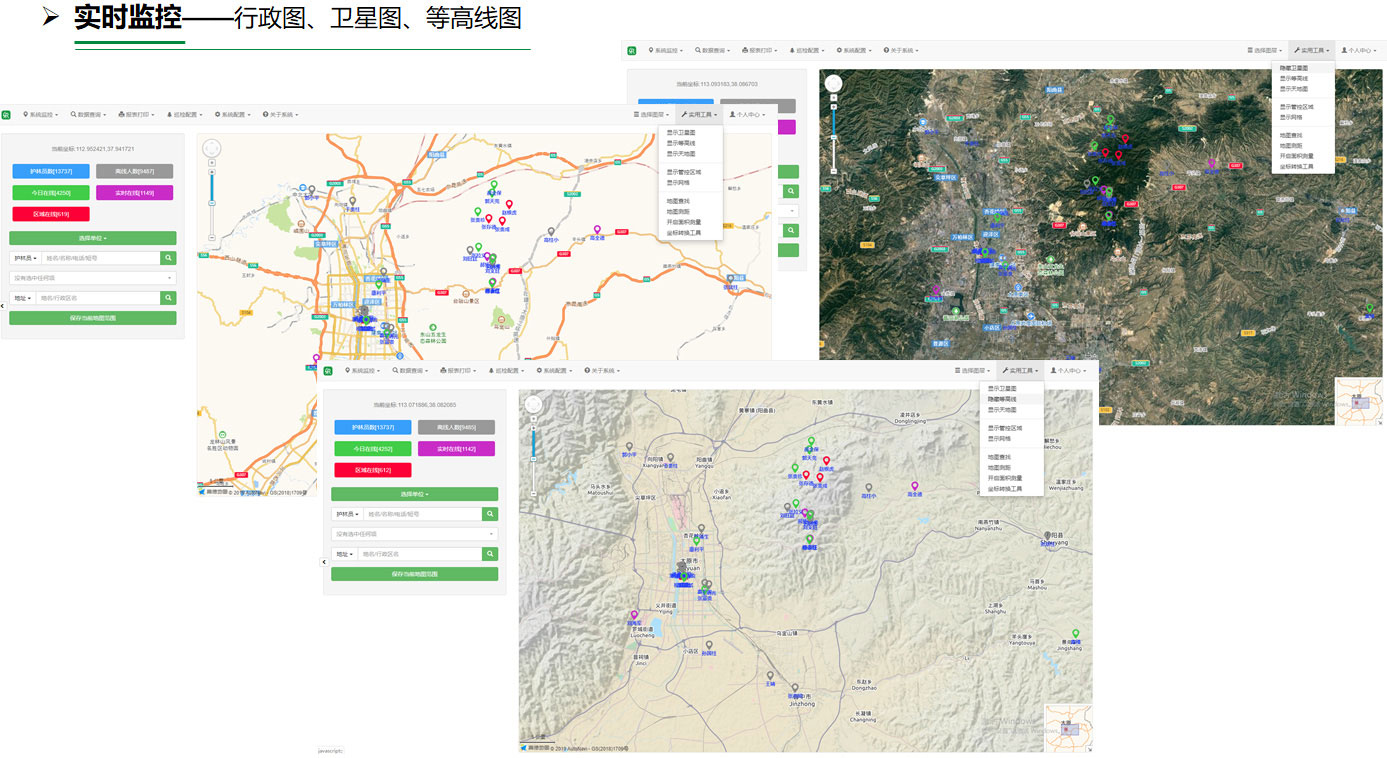Open 巡检配置 menu in road map window

tap(186, 115)
